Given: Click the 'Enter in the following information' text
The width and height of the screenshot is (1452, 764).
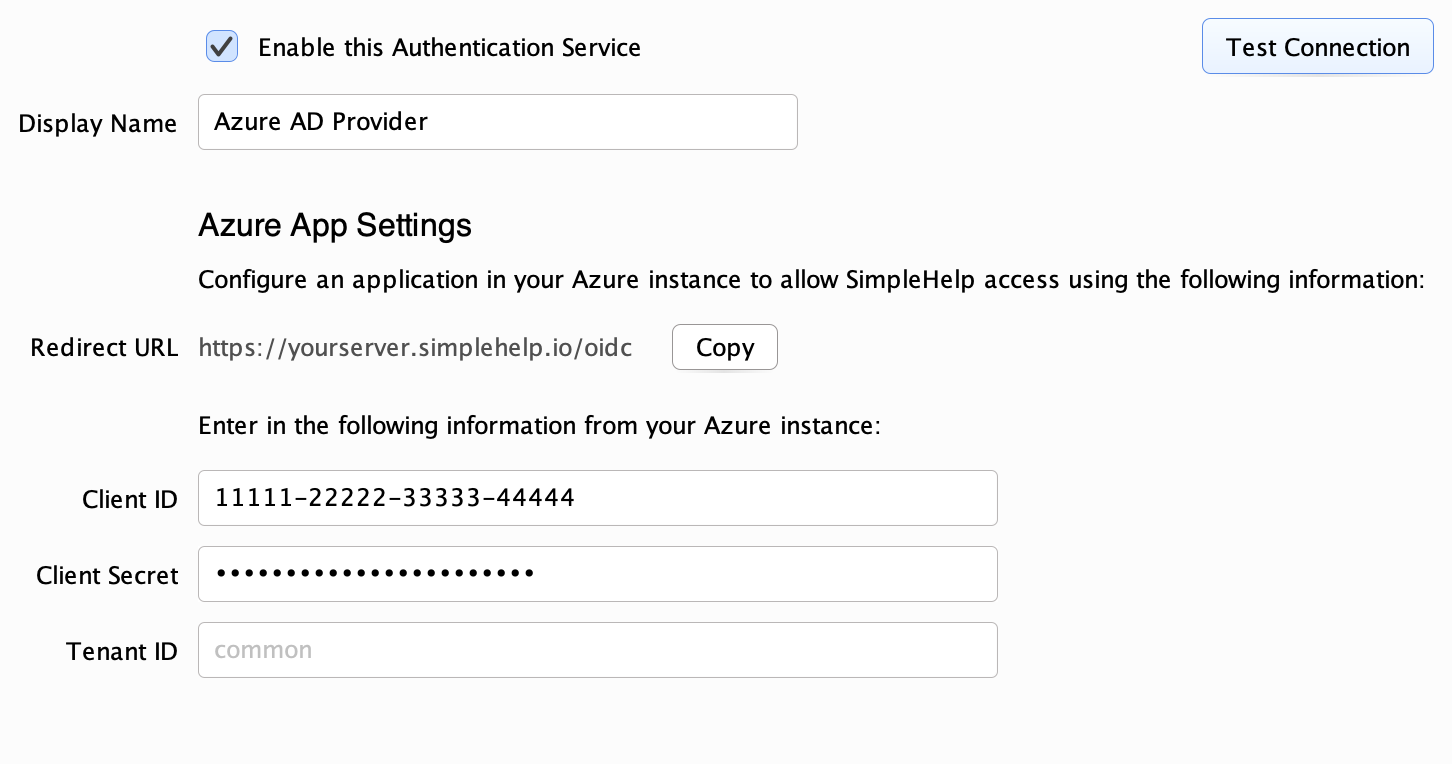Looking at the screenshot, I should [539, 425].
